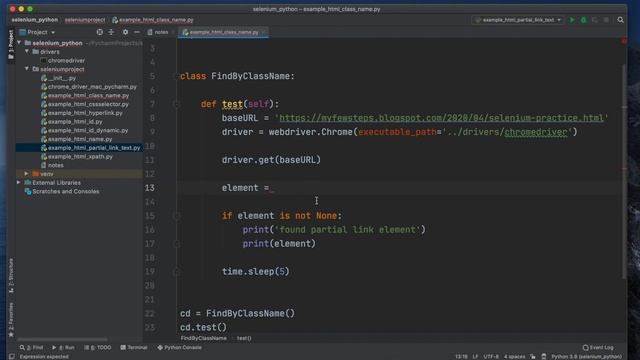Collapse the seleniumproject folder
This screenshot has width=640, height=360.
tap(27, 69)
